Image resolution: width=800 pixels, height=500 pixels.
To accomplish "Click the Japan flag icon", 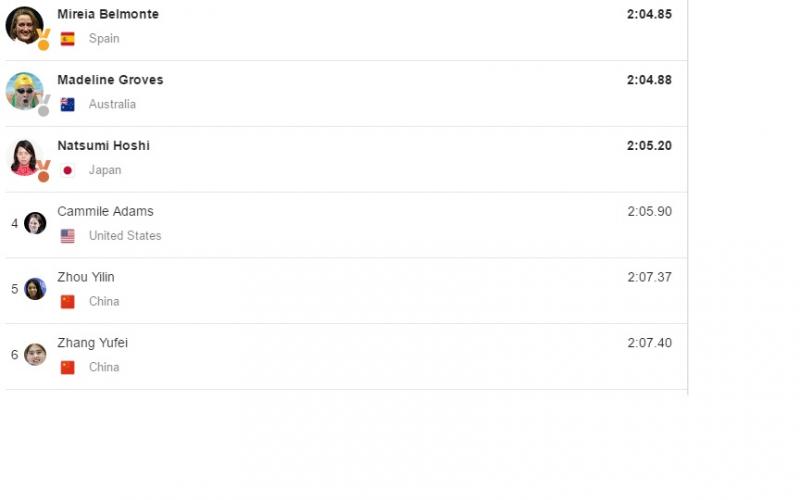I will tap(68, 171).
